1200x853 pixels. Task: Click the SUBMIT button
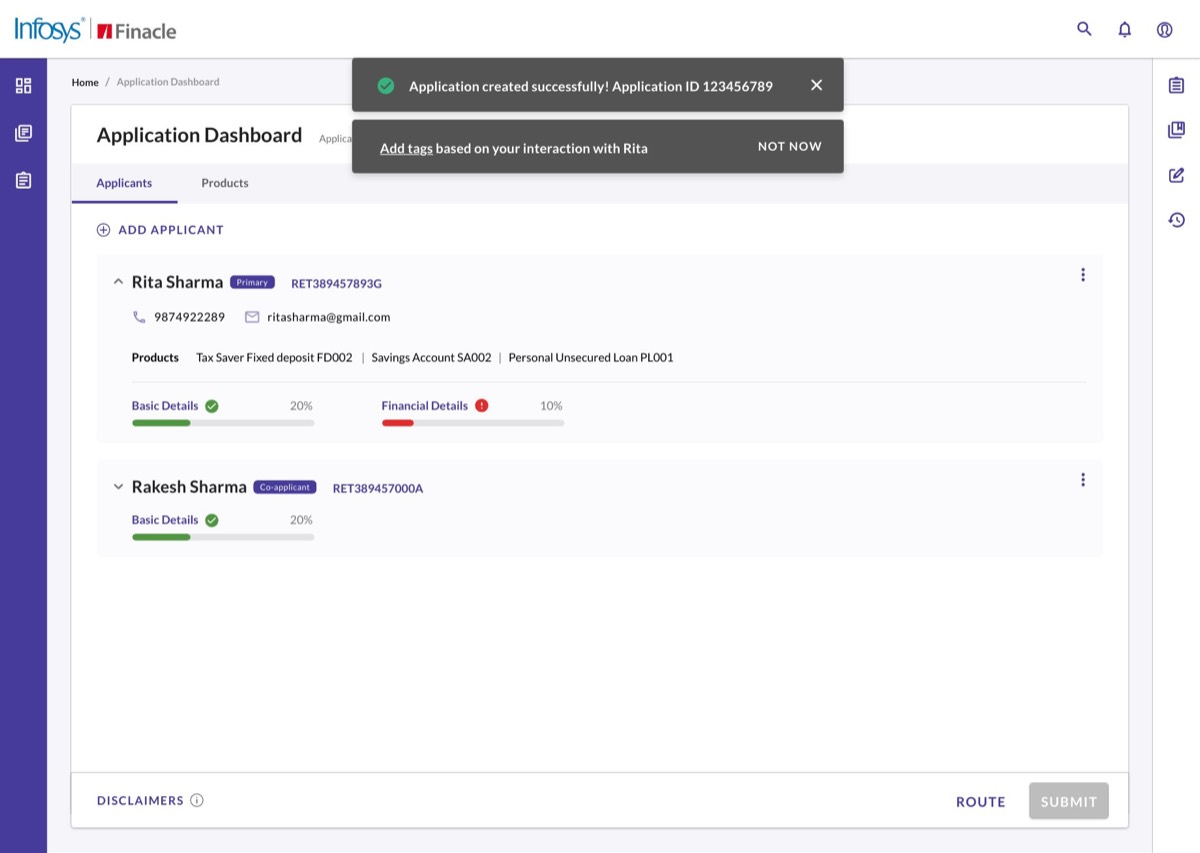(x=1069, y=801)
